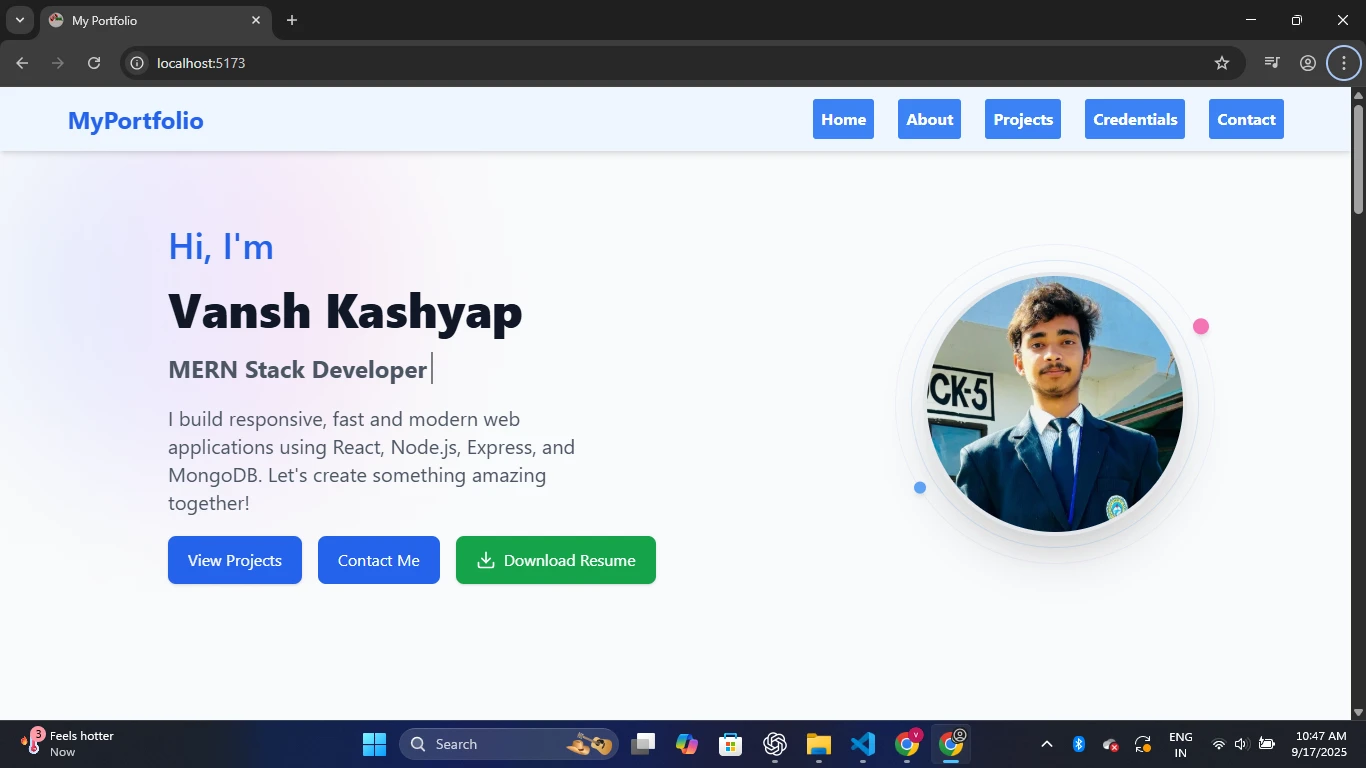Screen dimensions: 1366x768
Task: Open the Chrome three-dot menu
Action: click(x=1344, y=63)
